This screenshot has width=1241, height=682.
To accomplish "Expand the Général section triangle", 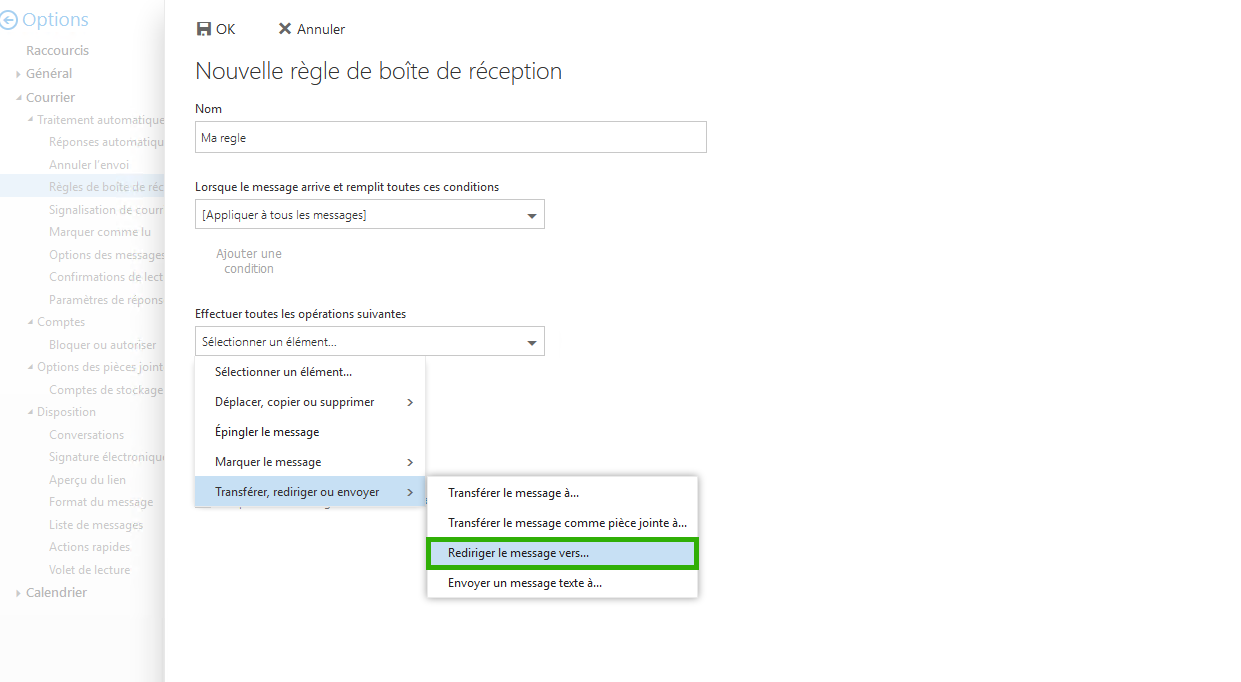I will click(18, 74).
